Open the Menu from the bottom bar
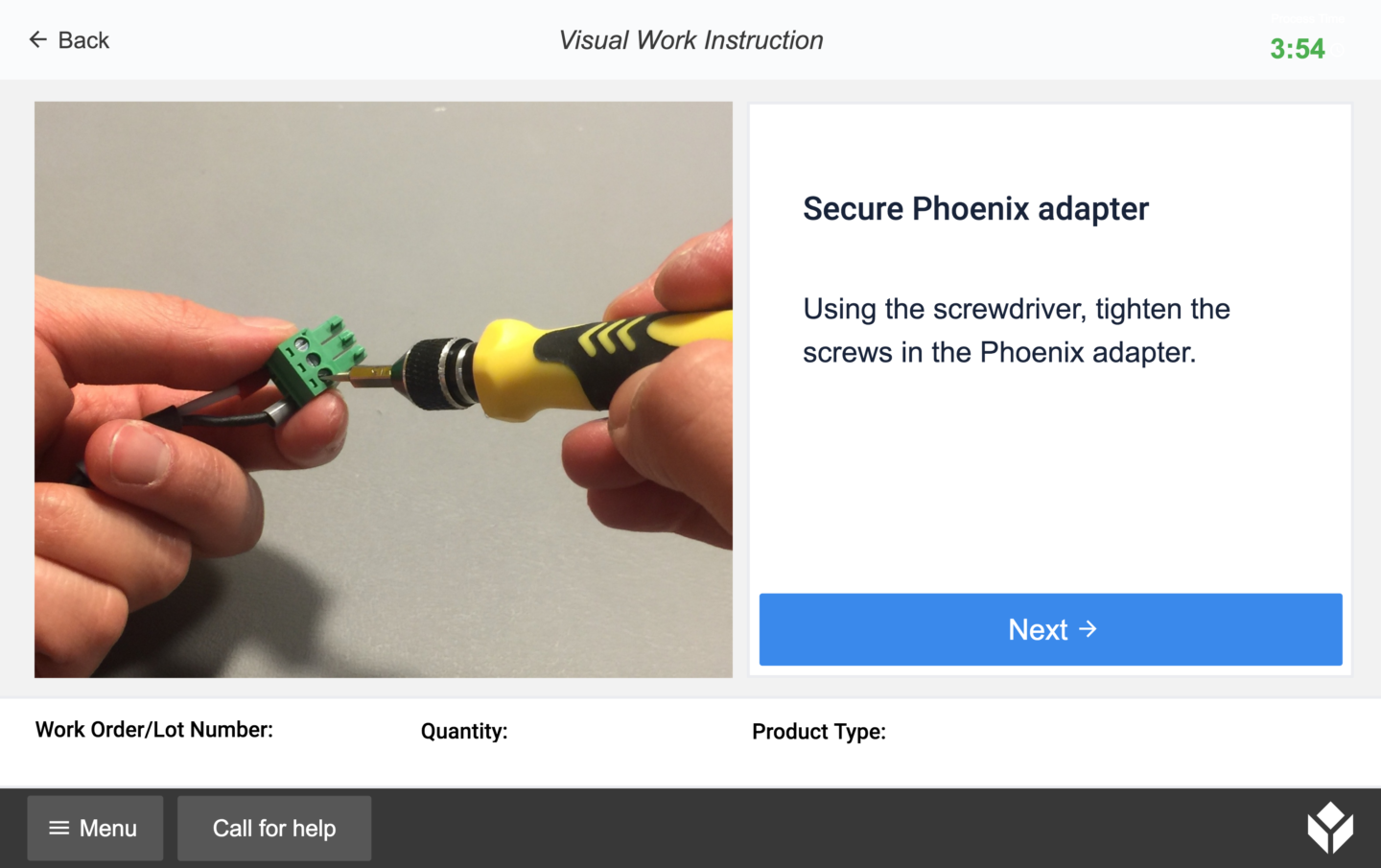The image size is (1381, 868). (95, 828)
